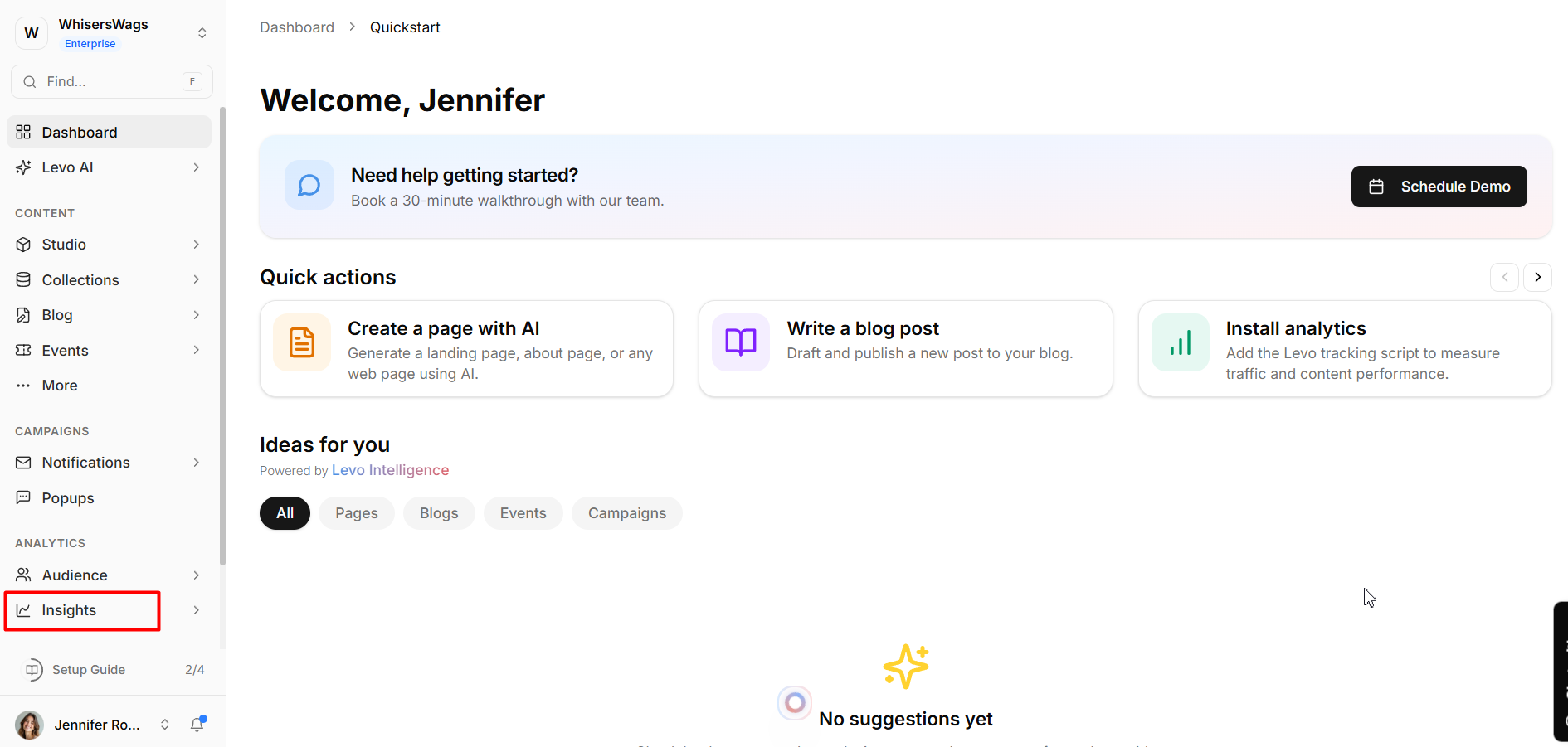This screenshot has height=747, width=1568.
Task: Click Jennifer's profile avatar picture
Action: (30, 725)
